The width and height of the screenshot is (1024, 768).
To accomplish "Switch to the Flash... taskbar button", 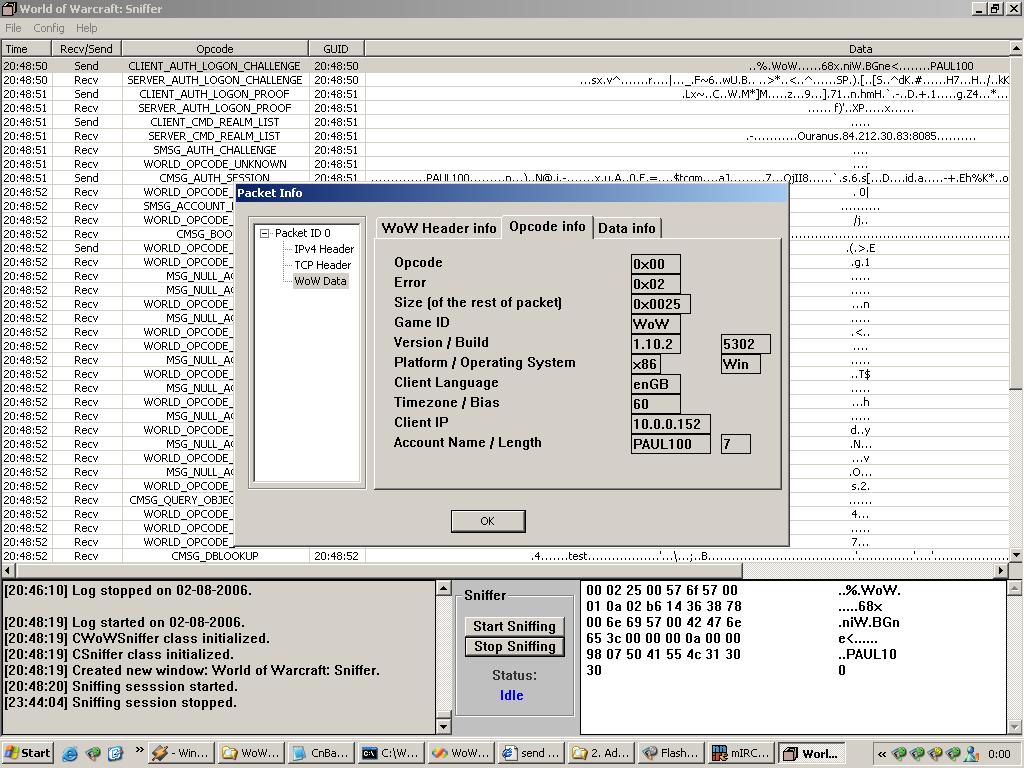I will (672, 753).
